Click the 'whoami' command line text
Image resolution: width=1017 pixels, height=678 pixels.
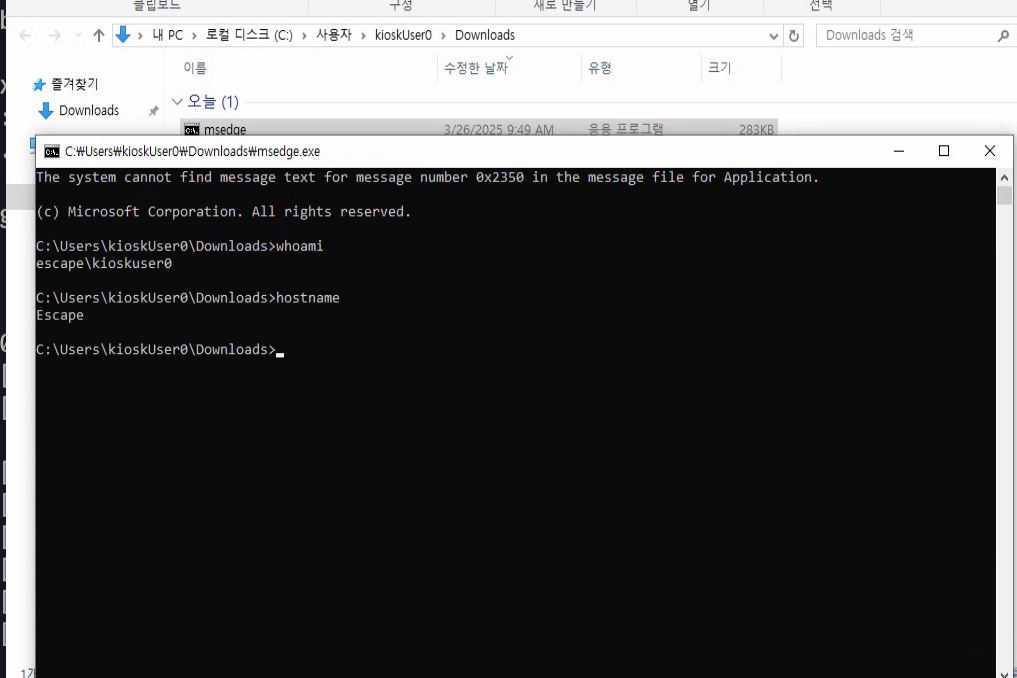(x=180, y=246)
